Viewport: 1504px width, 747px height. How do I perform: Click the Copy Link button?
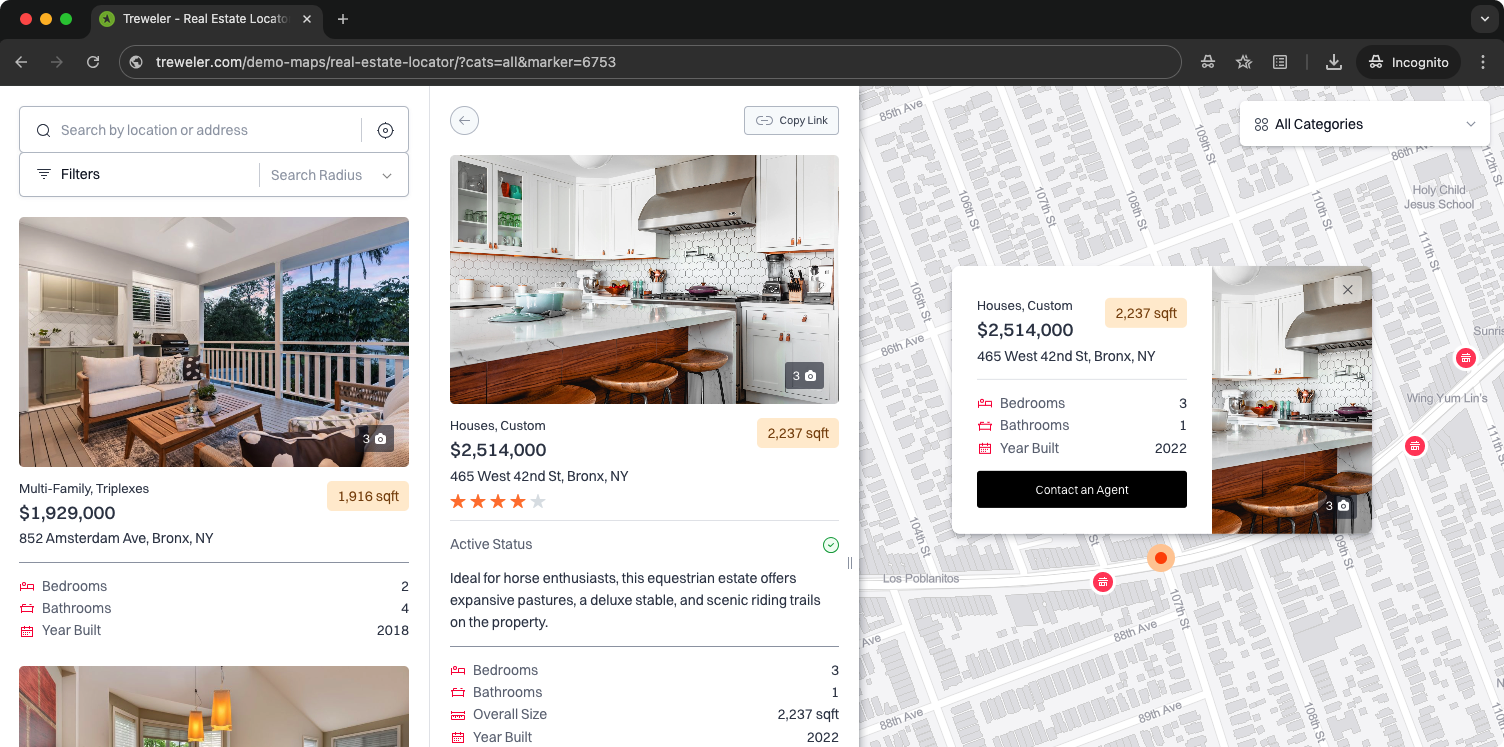pos(791,120)
